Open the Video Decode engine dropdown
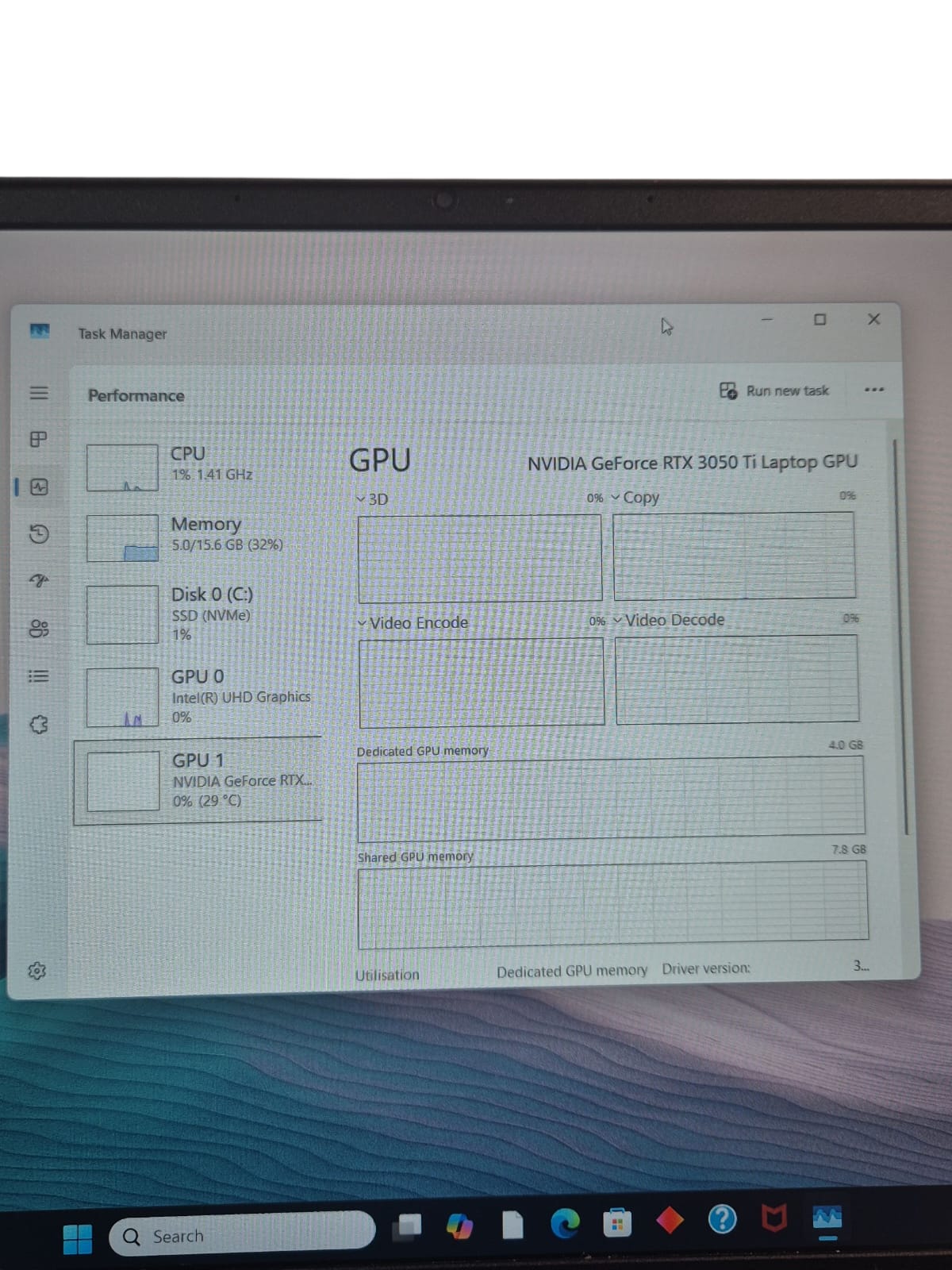 point(617,620)
